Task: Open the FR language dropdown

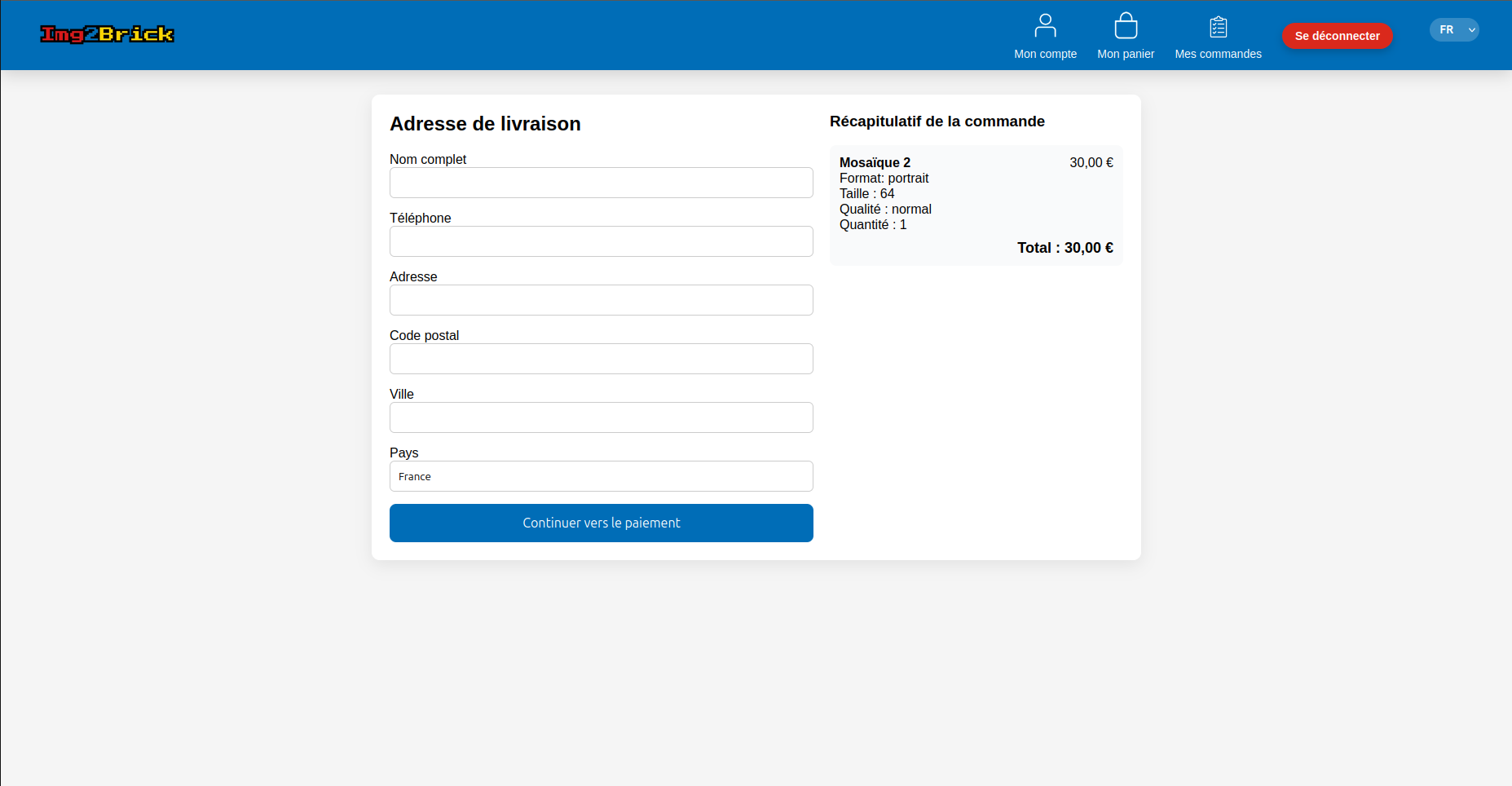Action: pos(1454,29)
